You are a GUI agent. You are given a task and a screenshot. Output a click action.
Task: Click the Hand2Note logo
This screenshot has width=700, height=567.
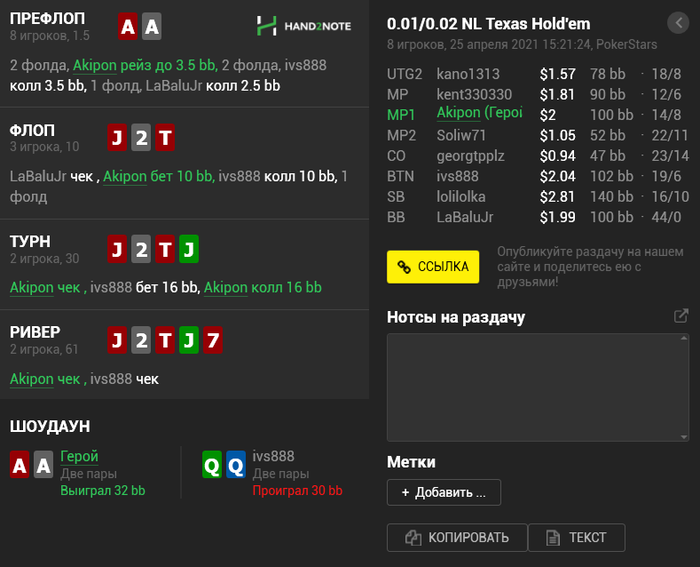[304, 26]
